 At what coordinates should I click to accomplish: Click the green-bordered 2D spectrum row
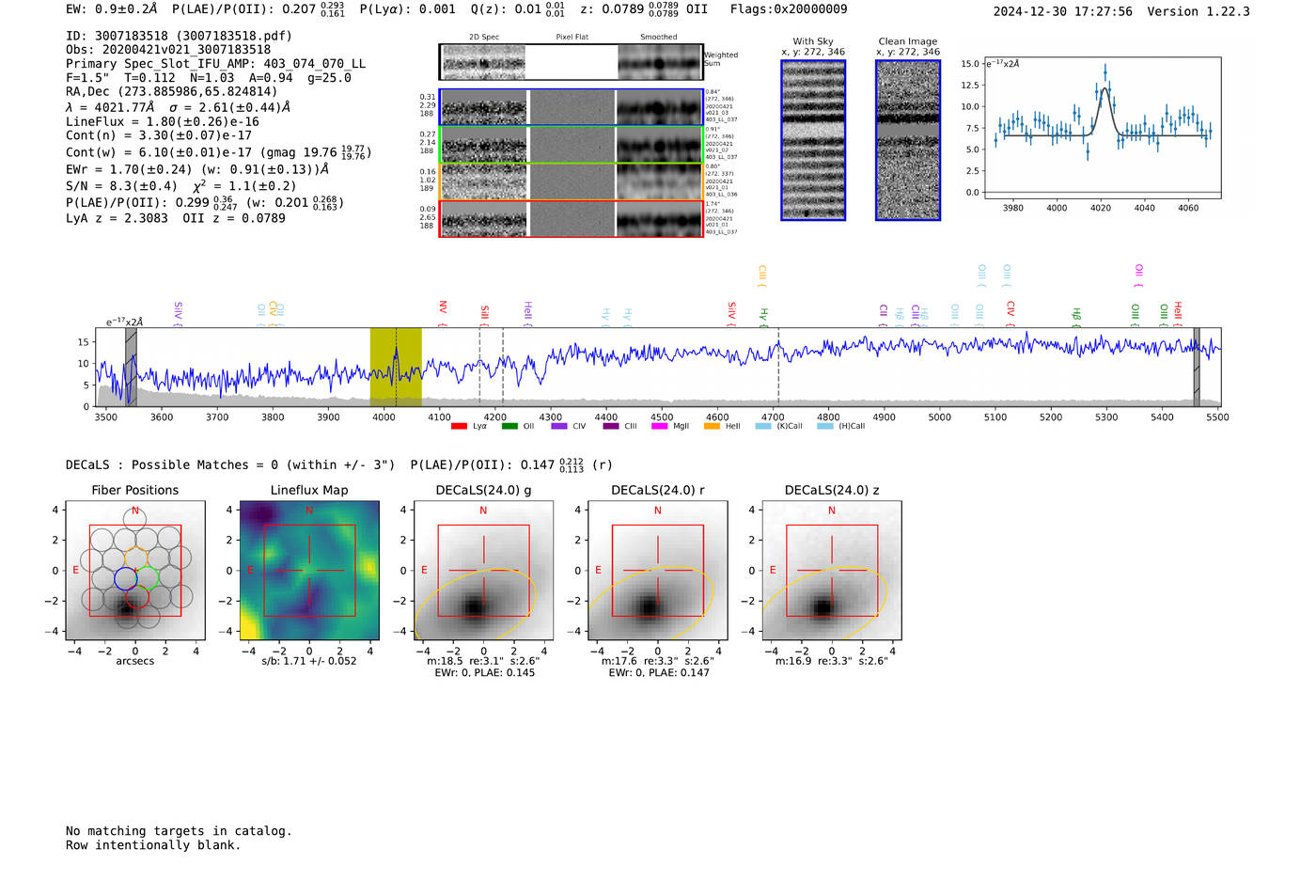(x=572, y=145)
